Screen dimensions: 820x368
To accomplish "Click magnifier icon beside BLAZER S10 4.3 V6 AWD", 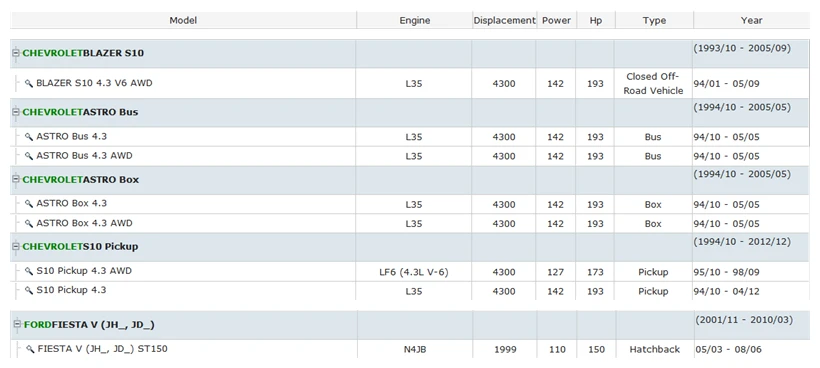I will pyautogui.click(x=29, y=83).
